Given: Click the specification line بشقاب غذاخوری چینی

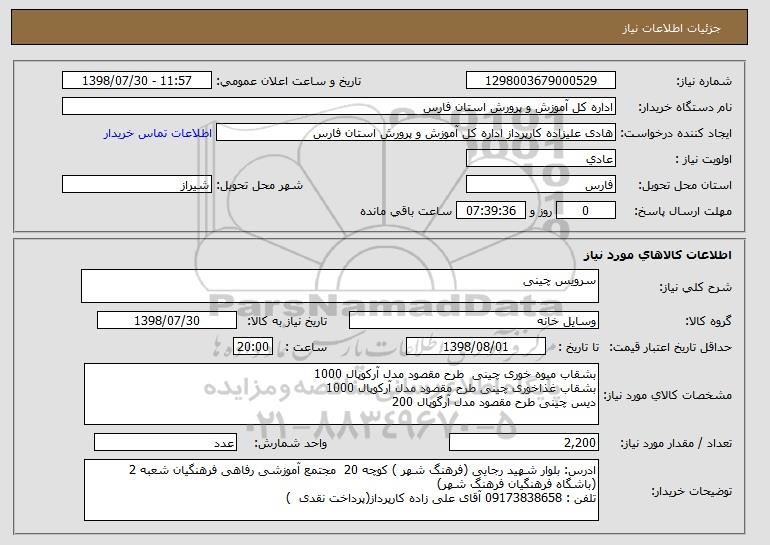Looking at the screenshot, I should (x=461, y=388).
